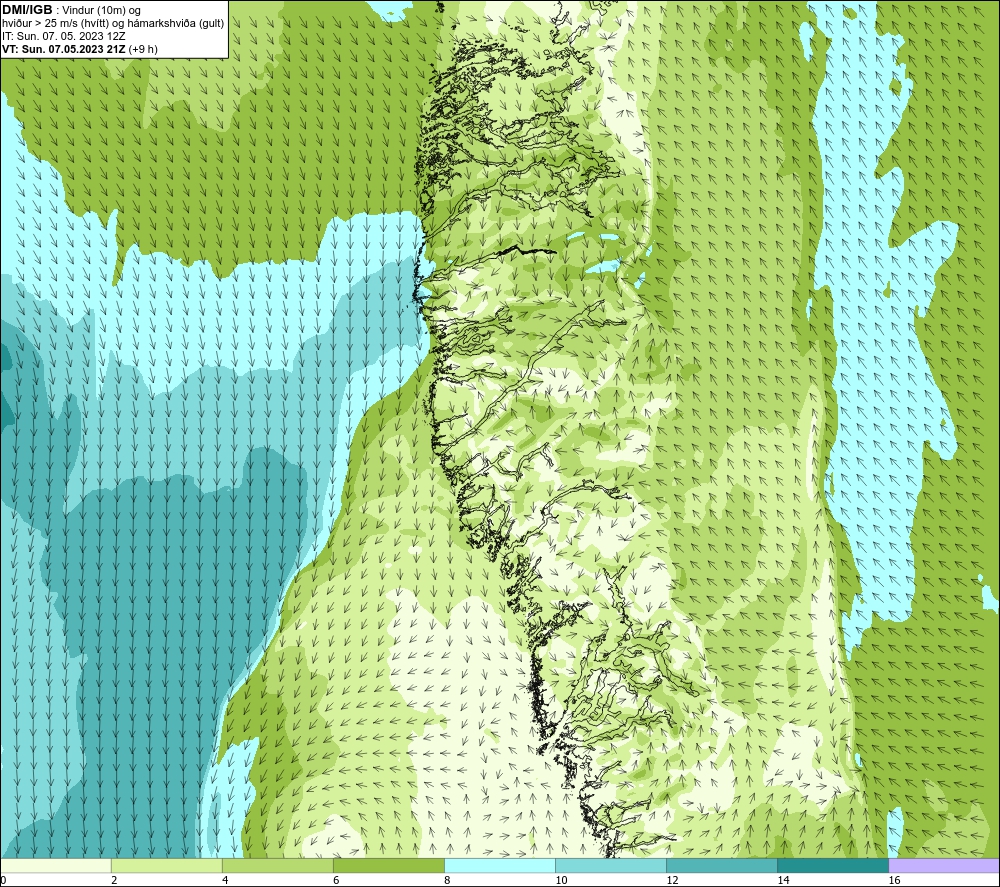Image resolution: width=1000 pixels, height=887 pixels.
Task: Click the legend label 12
Action: coord(672,880)
